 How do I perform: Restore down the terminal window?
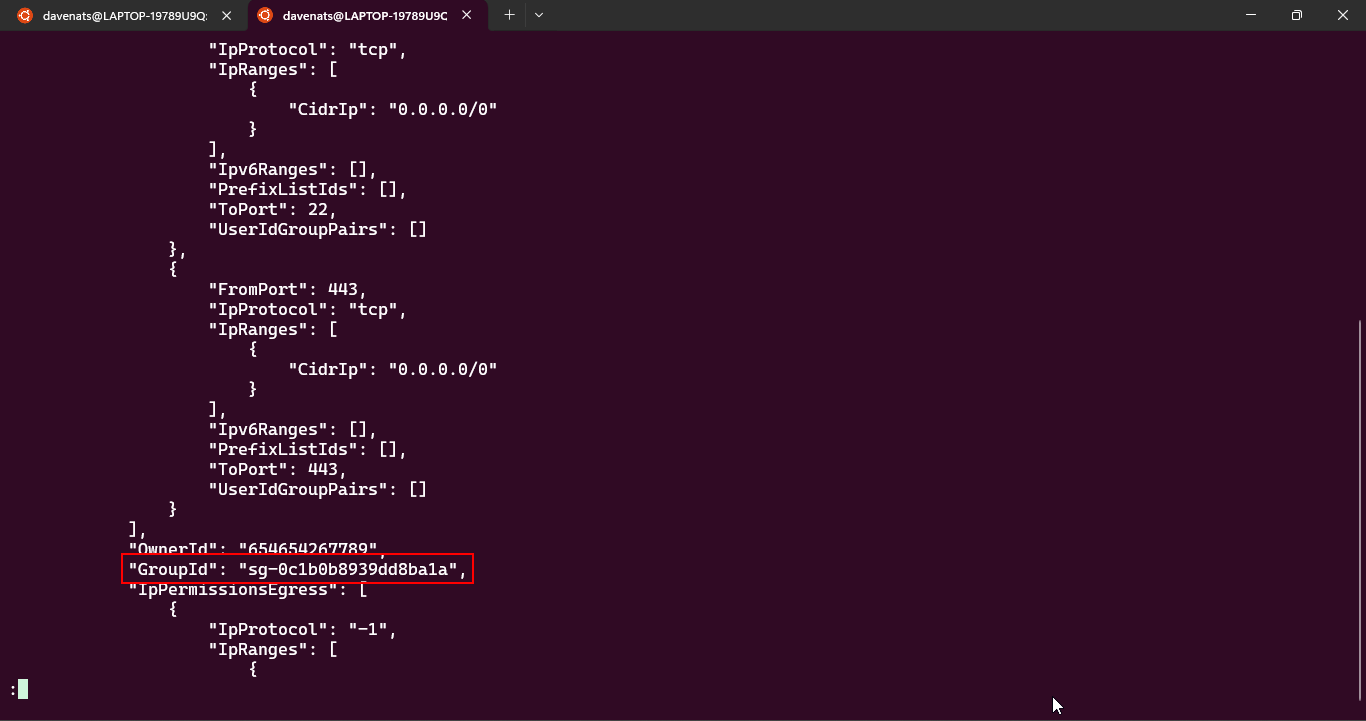pos(1296,15)
